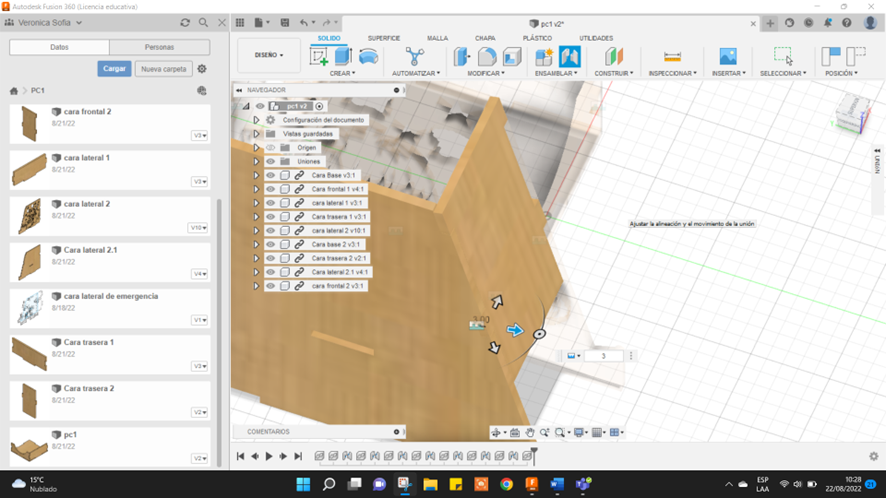This screenshot has width=886, height=498.
Task: Open data panel settings gear
Action: point(202,68)
